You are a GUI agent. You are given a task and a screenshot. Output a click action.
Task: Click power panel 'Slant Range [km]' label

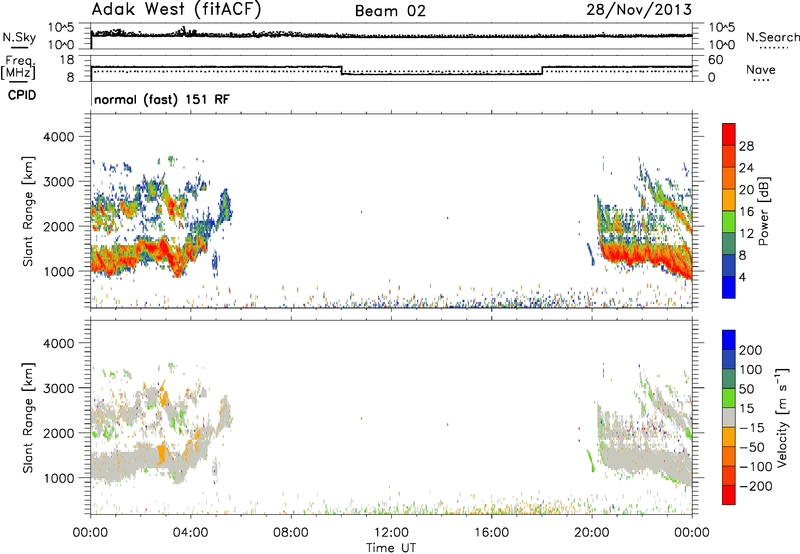point(28,211)
